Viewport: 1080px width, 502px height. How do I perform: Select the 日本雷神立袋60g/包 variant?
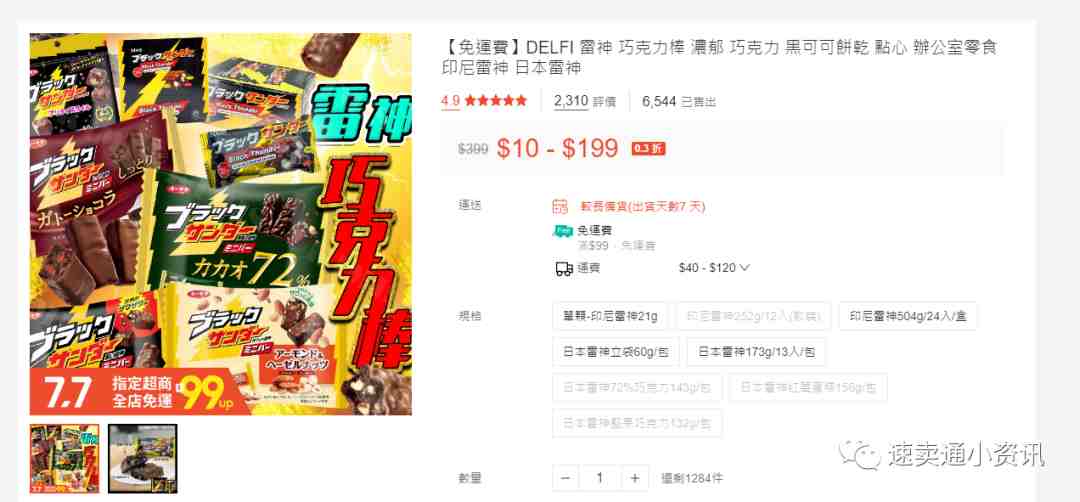click(x=616, y=352)
